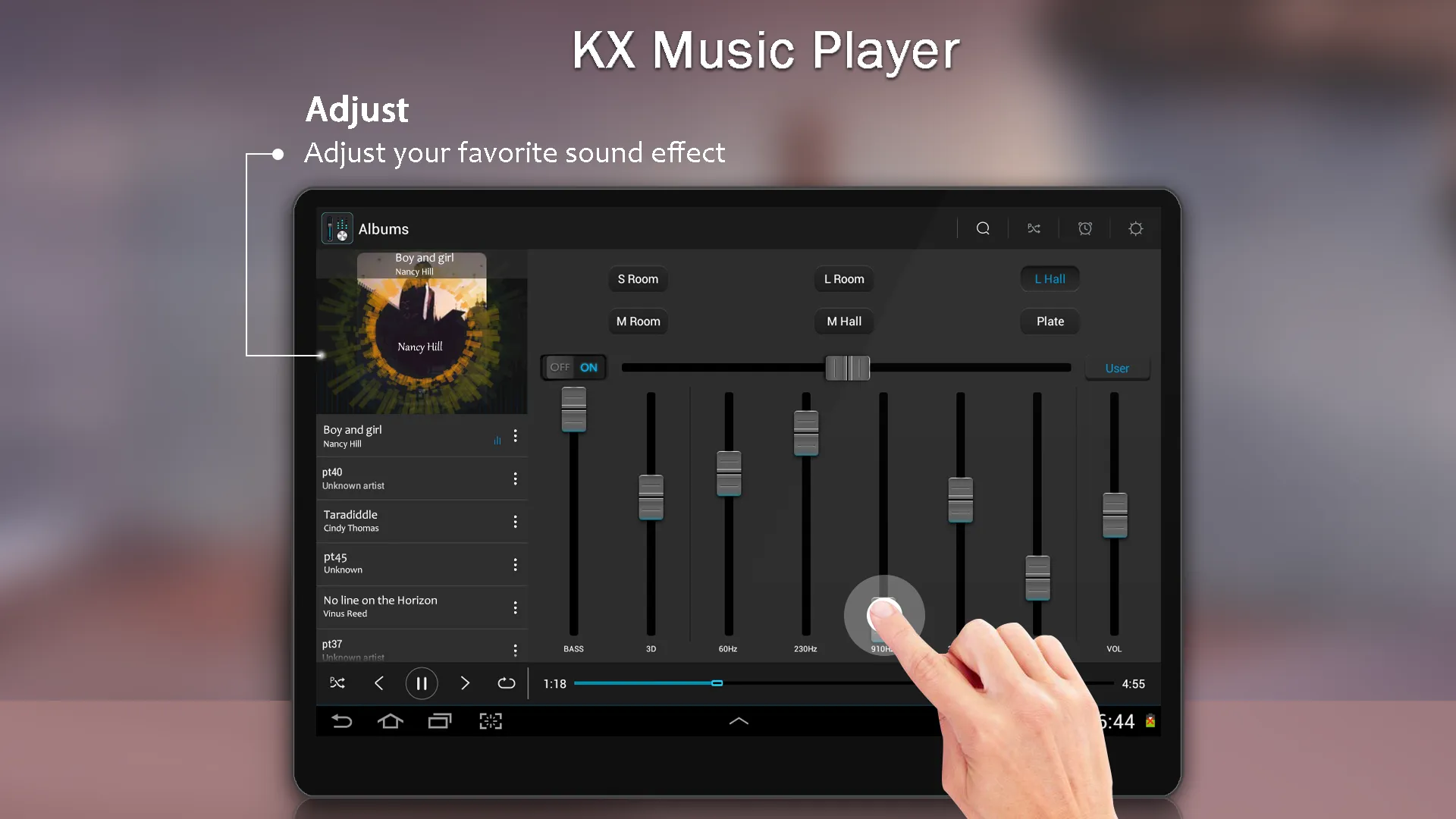Click the equalizer/mixer icon top-left

337,228
